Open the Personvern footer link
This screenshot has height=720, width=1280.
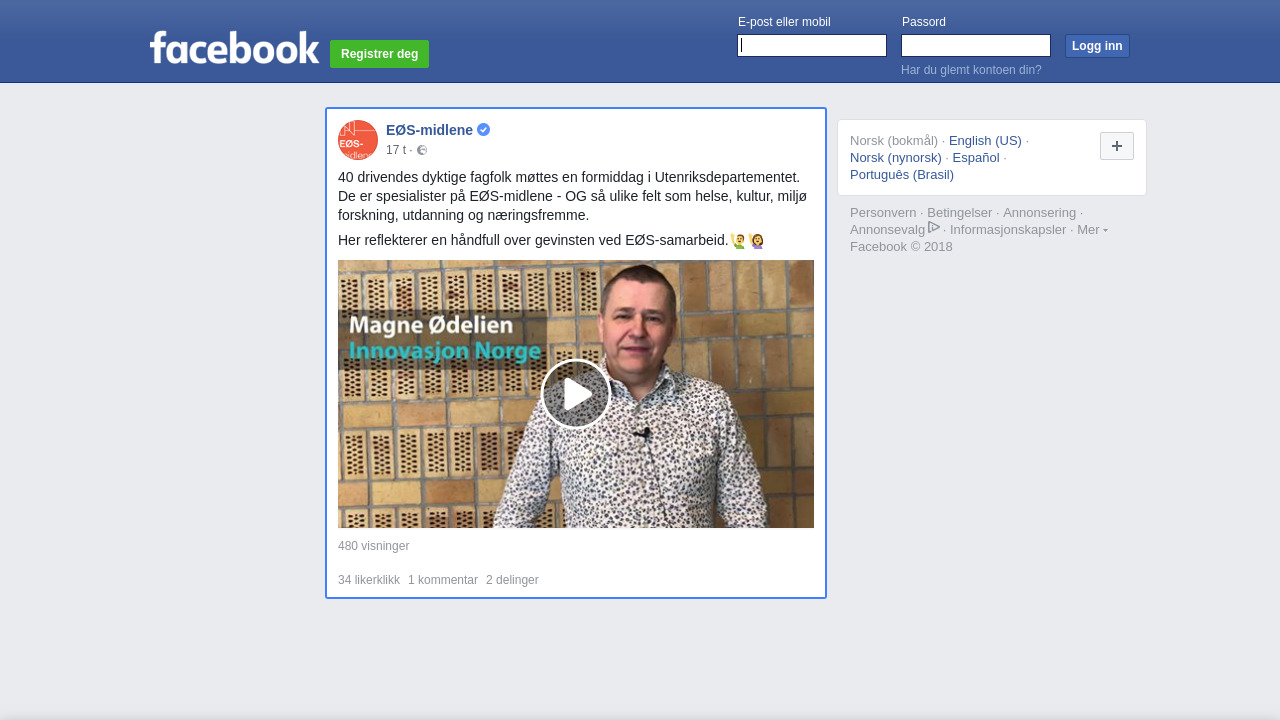point(883,212)
